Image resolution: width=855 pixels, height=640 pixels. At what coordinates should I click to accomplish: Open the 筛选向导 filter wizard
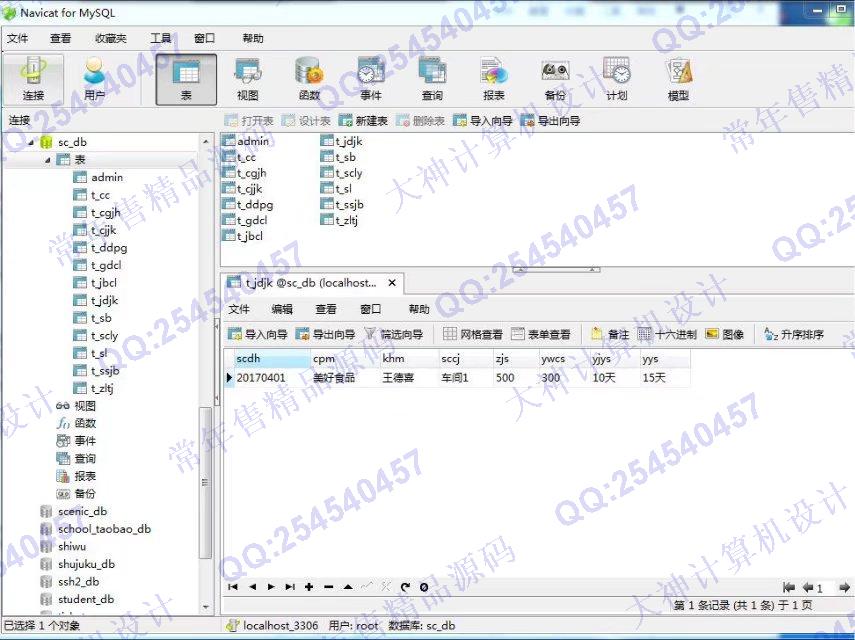pyautogui.click(x=393, y=334)
